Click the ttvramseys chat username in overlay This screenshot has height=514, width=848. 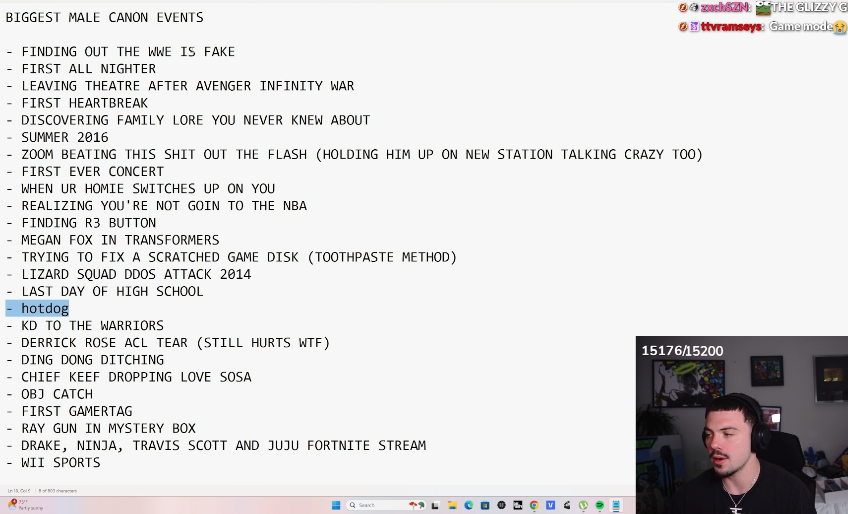(732, 27)
